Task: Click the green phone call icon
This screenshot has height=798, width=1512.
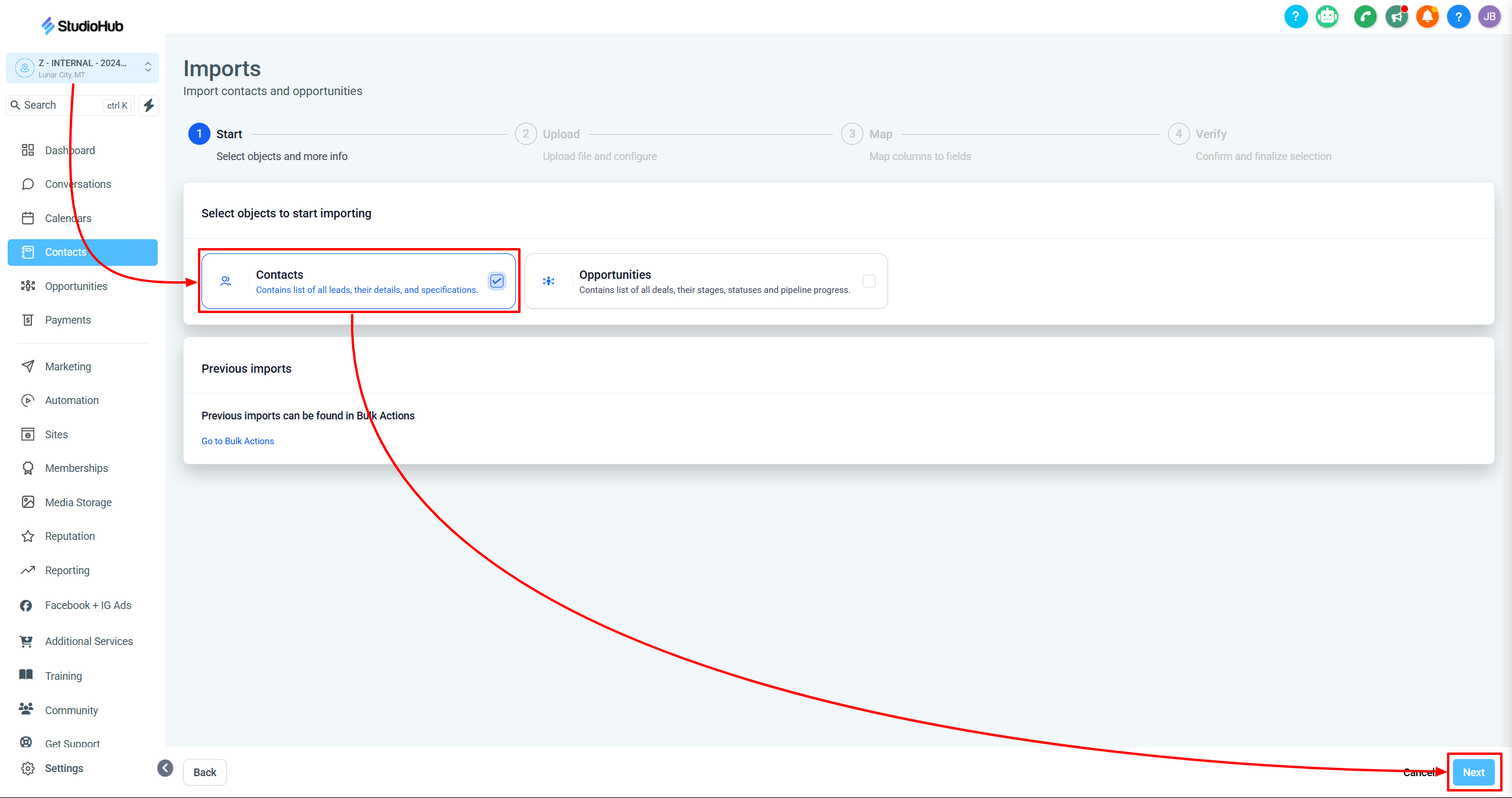Action: [x=1365, y=17]
